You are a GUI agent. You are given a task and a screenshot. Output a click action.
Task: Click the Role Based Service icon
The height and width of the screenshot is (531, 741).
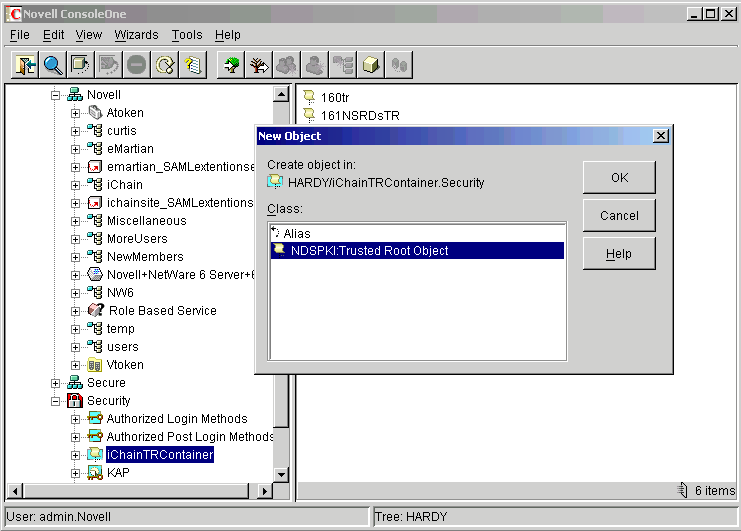coord(96,310)
